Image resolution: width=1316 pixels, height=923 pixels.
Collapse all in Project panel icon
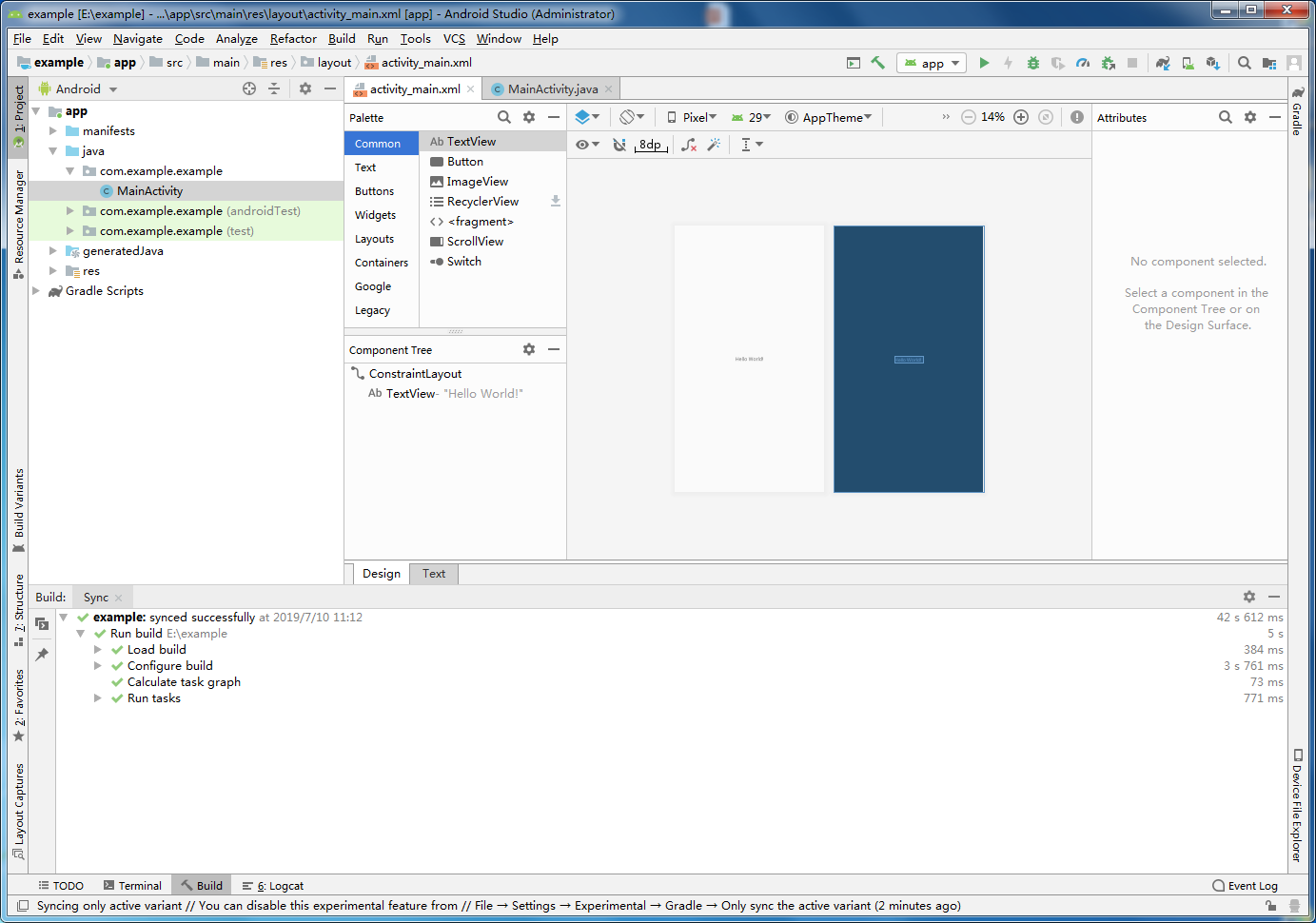[x=274, y=88]
